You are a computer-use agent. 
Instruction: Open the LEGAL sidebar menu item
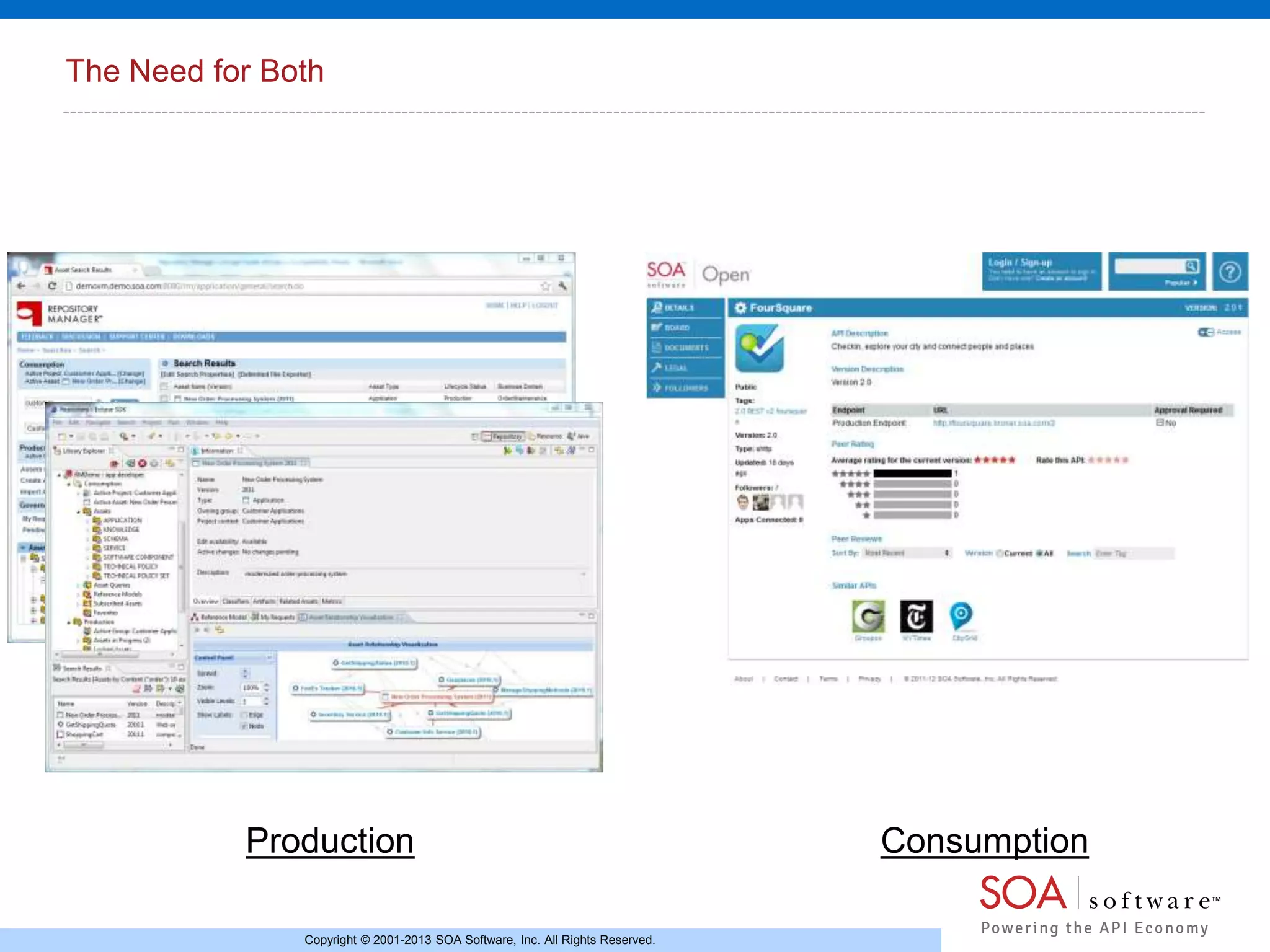click(685, 368)
